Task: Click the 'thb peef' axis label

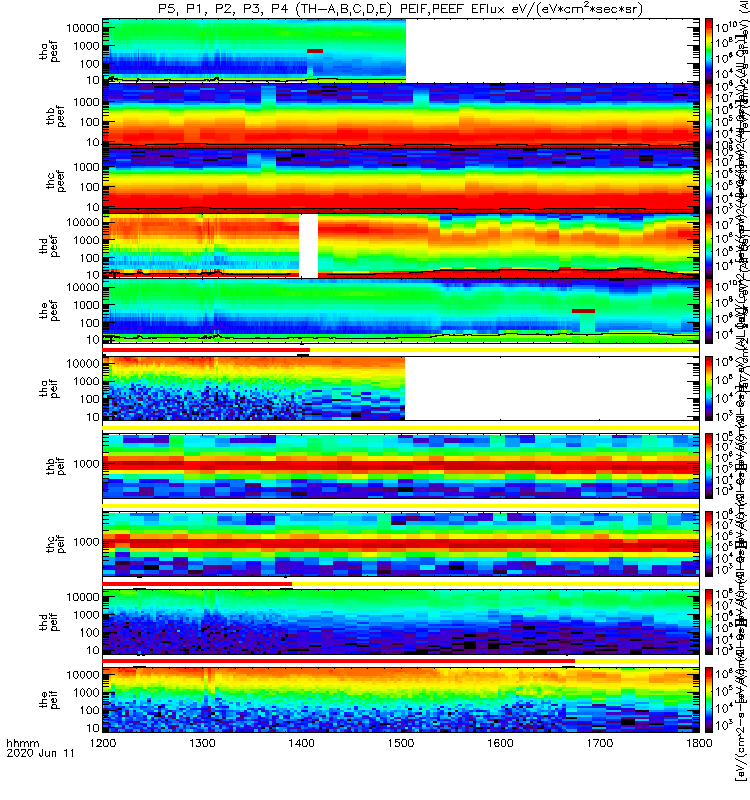Action: pyautogui.click(x=56, y=116)
